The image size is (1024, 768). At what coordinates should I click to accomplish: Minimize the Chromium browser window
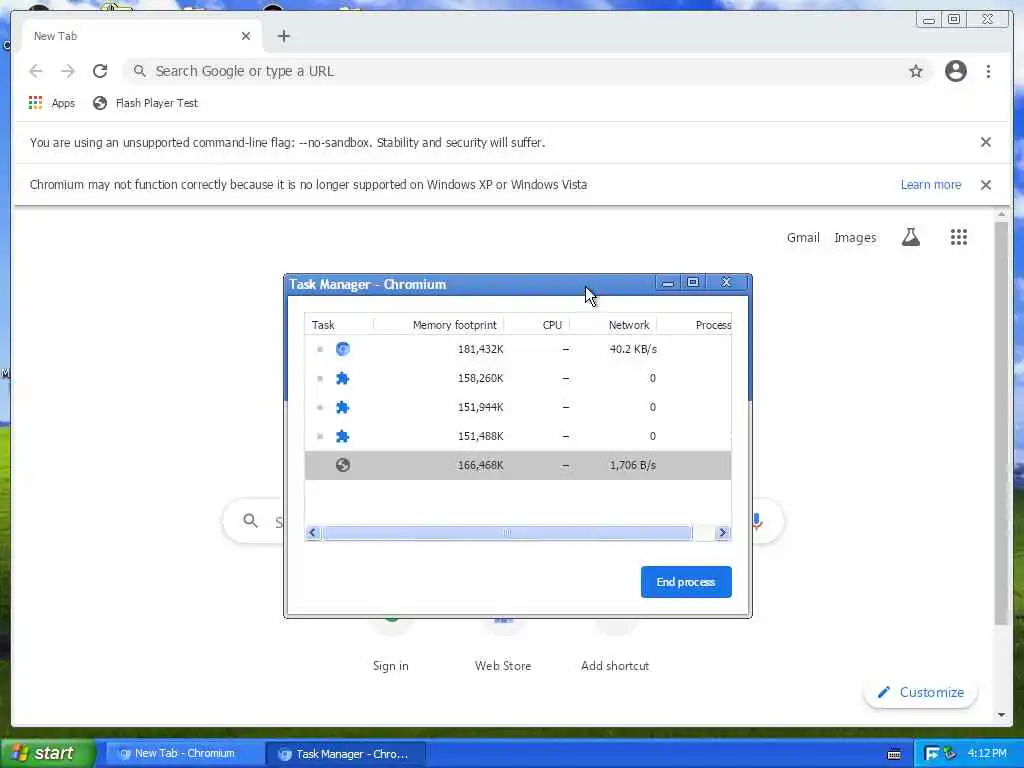[928, 20]
